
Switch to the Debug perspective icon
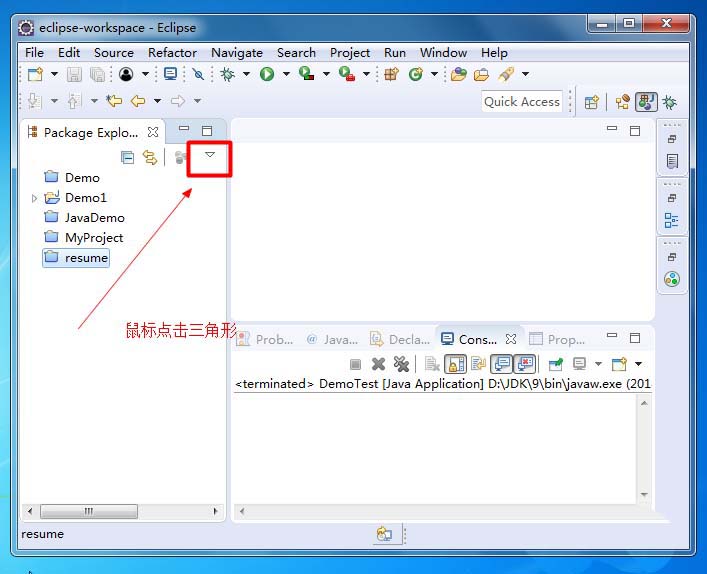point(670,102)
